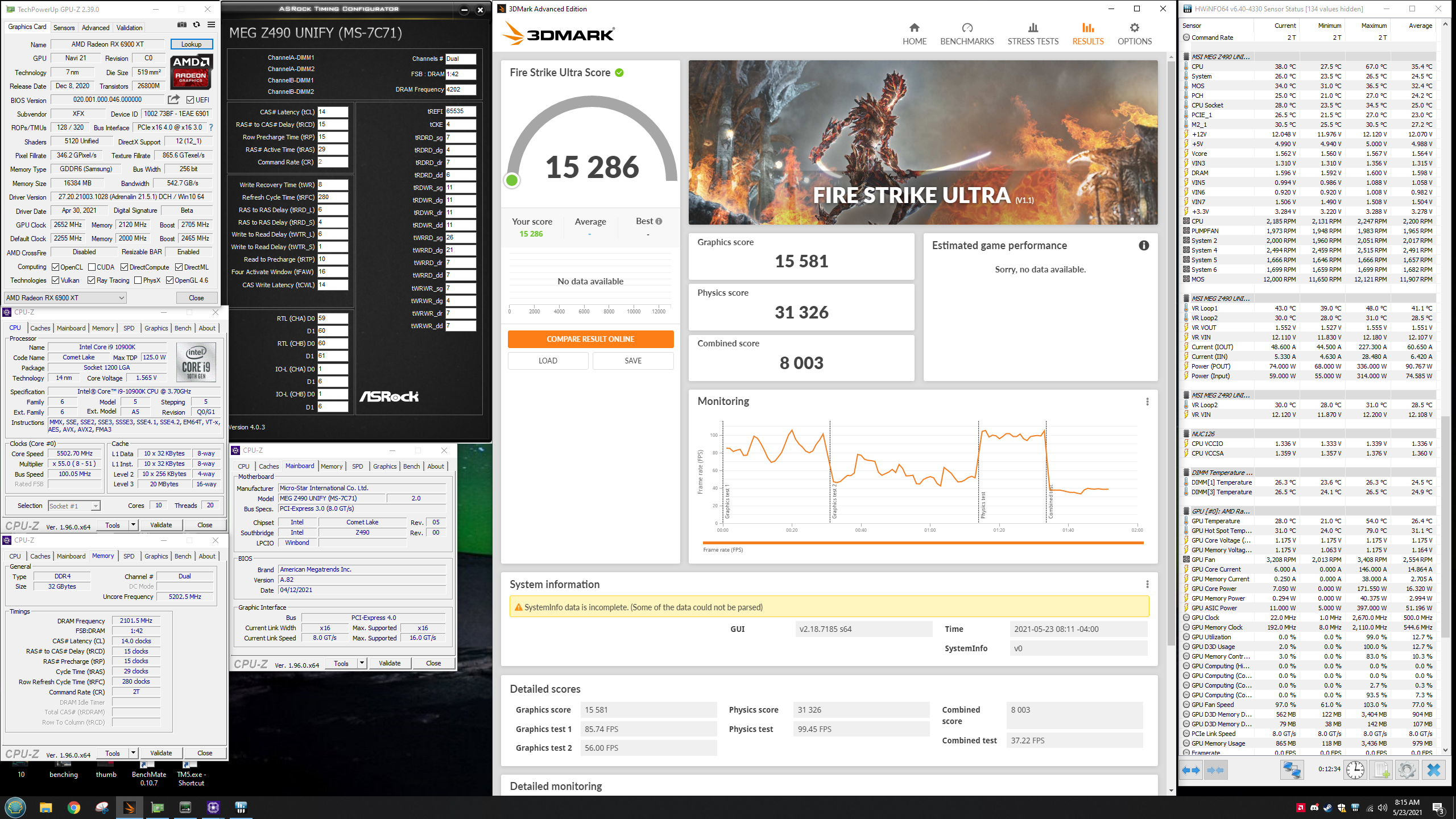The height and width of the screenshot is (819, 1456).
Task: Click the HWiNFO clock reset timer icon
Action: [1355, 770]
